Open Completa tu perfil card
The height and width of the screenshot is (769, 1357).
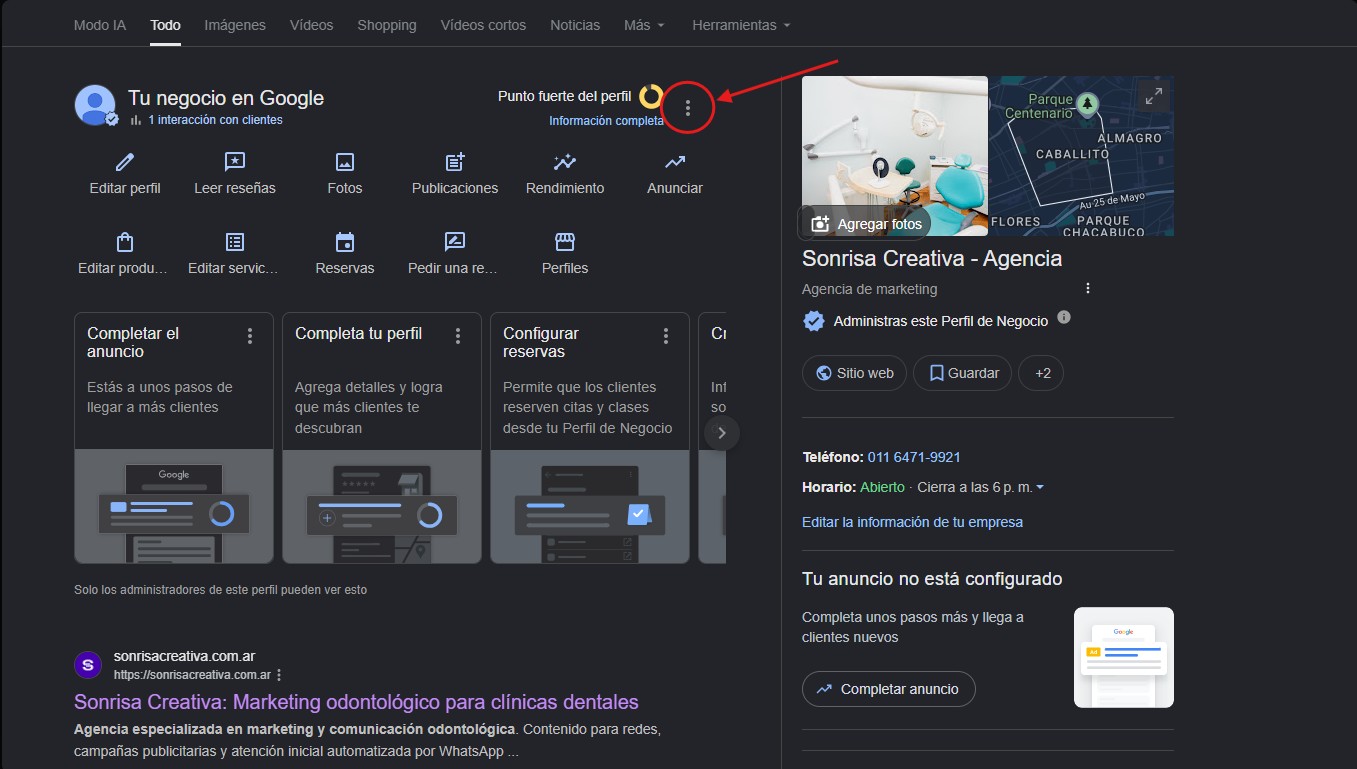coord(381,438)
